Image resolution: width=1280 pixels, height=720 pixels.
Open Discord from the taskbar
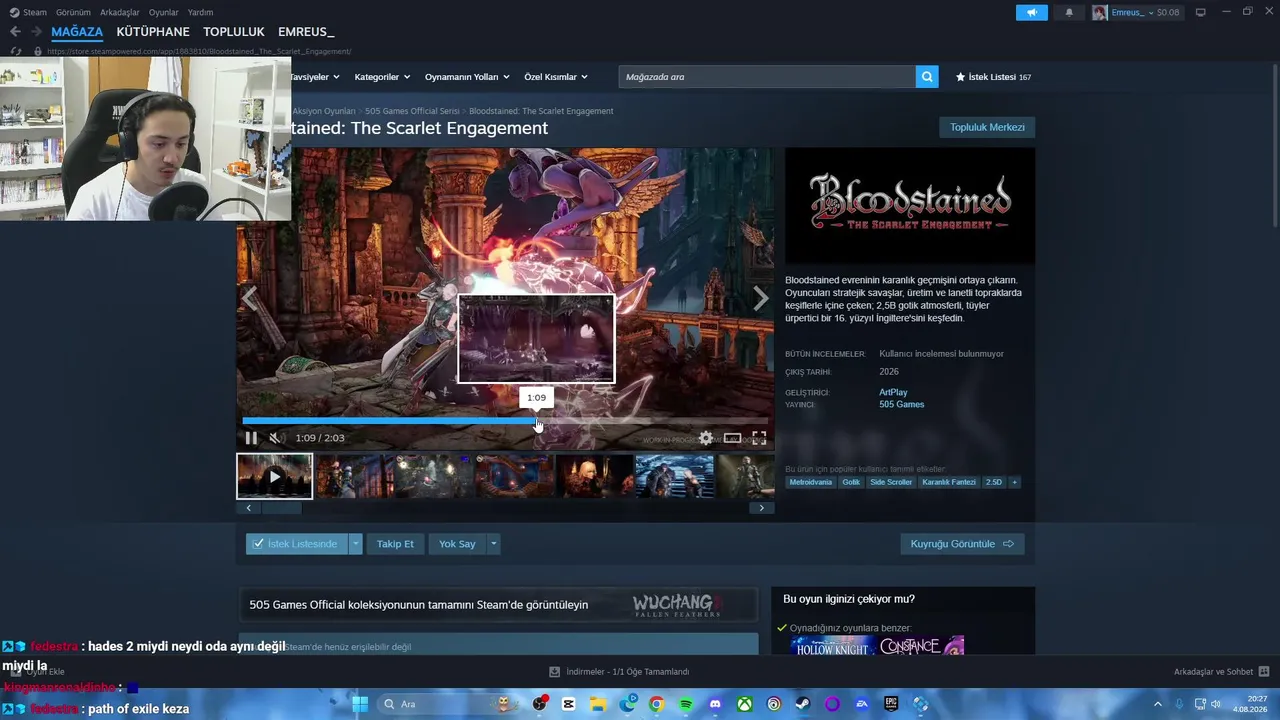click(x=715, y=704)
